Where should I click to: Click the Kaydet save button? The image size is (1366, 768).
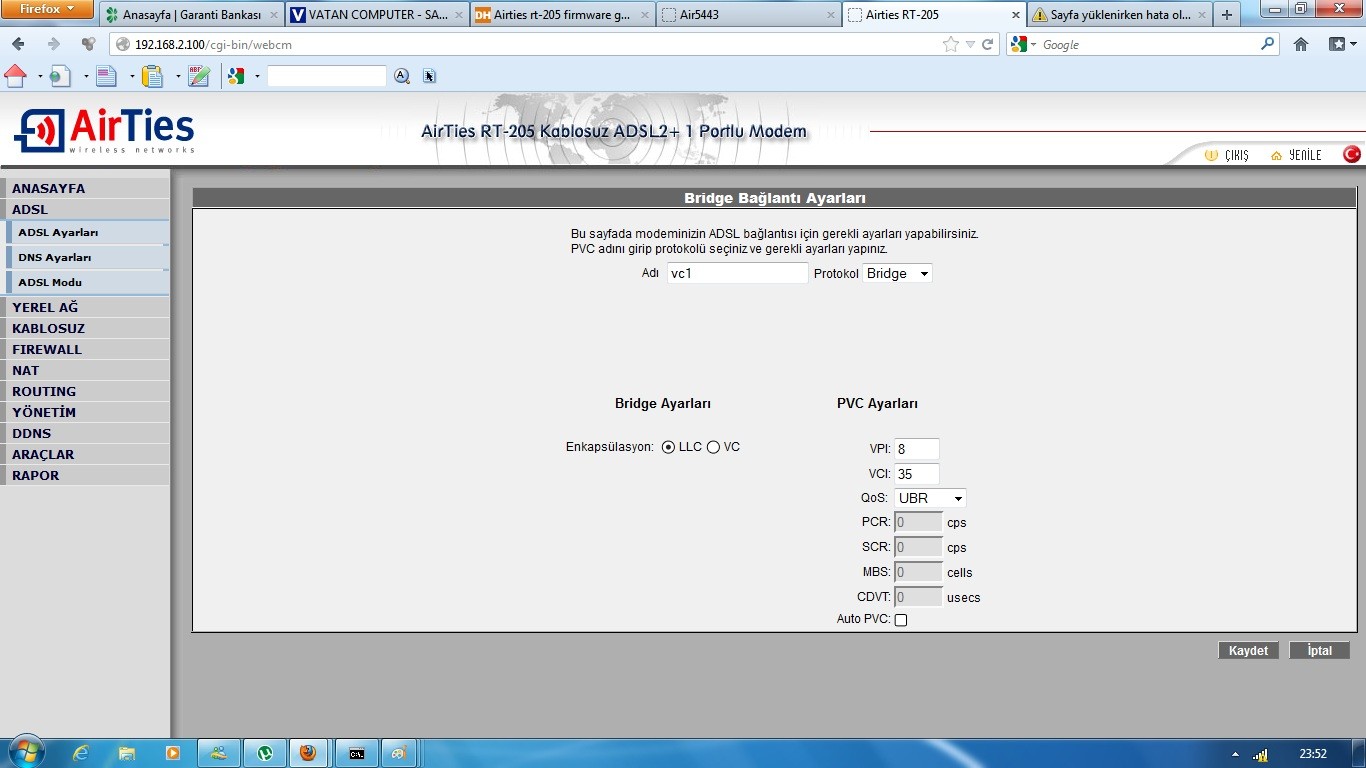click(x=1248, y=651)
